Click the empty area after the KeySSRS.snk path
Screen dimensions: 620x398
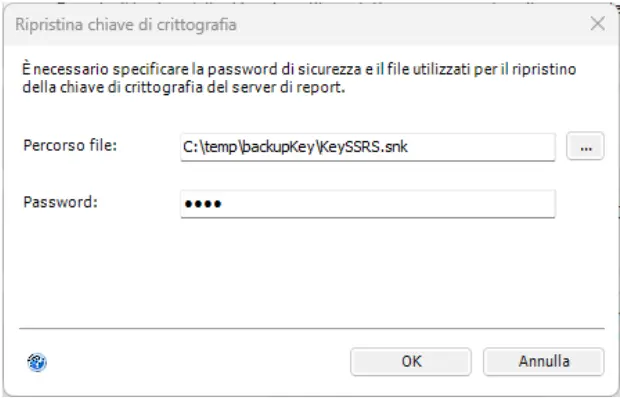click(x=480, y=147)
